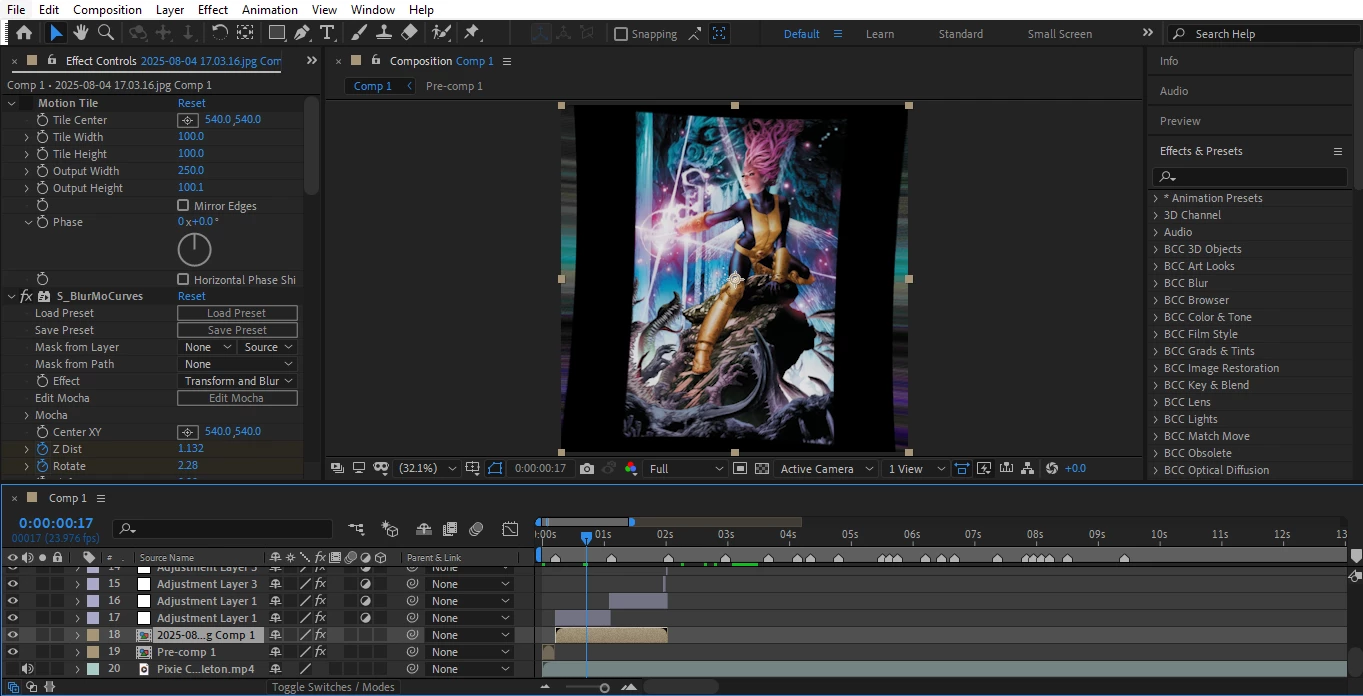Enable Frame Blending for timeline
Screen dimensions: 1363x696
450,529
